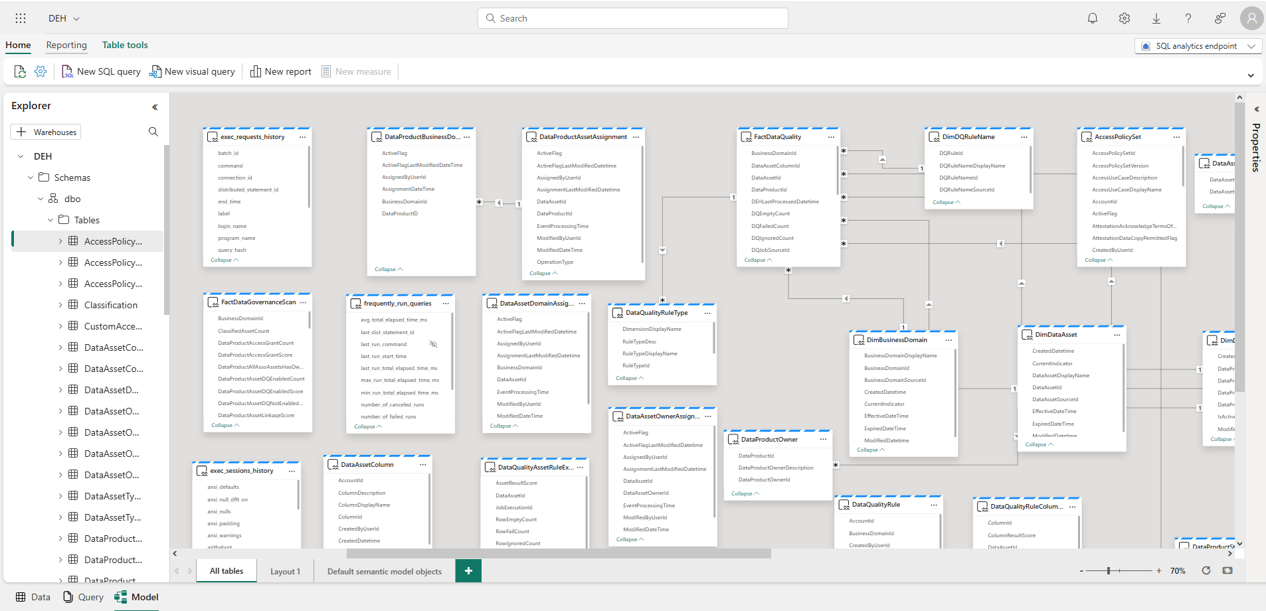Open the DEH workspace dropdown

(x=64, y=18)
